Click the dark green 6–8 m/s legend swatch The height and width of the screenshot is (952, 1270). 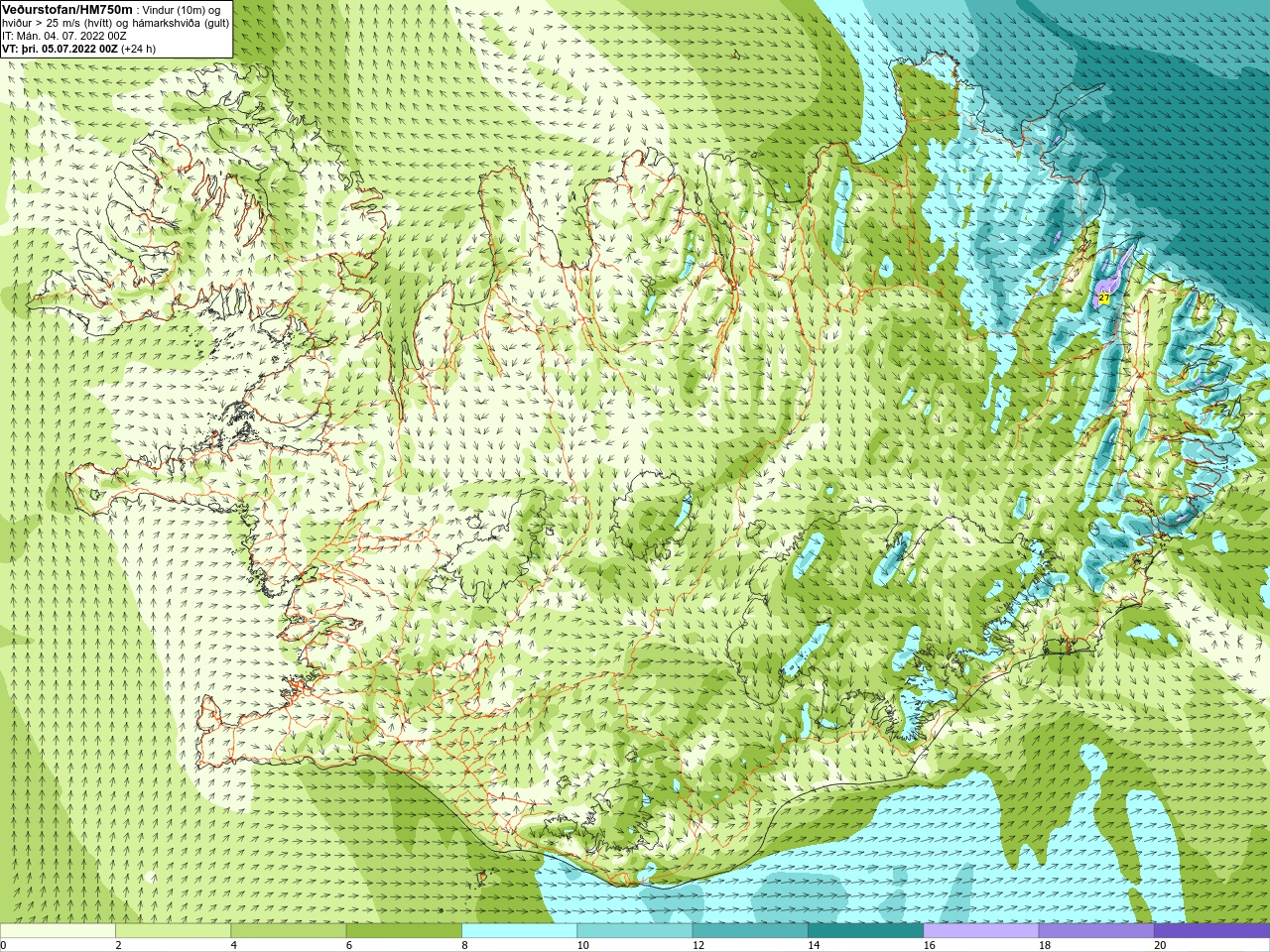point(404,930)
